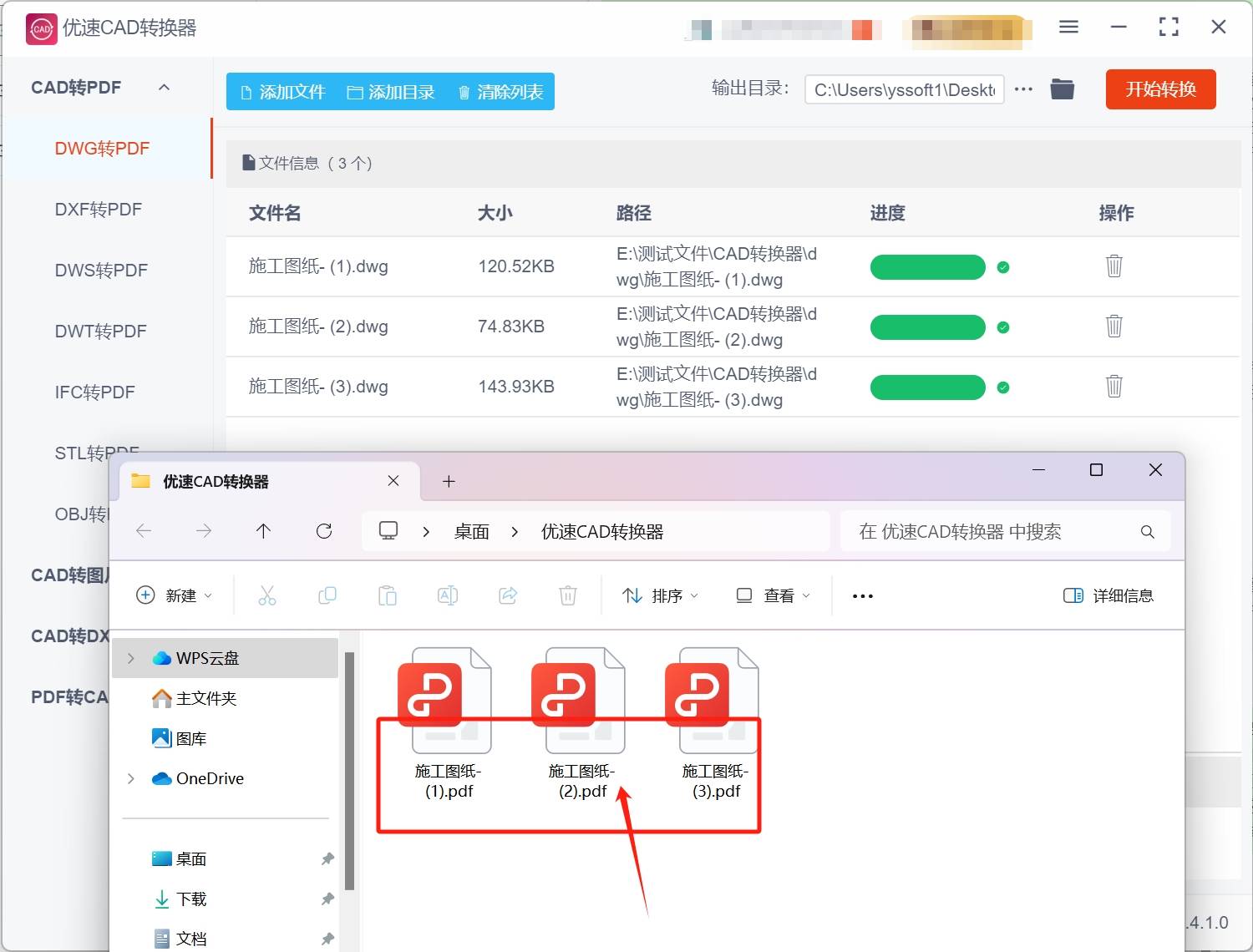Click the 文件名 column header
This screenshot has width=1253, height=952.
coord(275,213)
